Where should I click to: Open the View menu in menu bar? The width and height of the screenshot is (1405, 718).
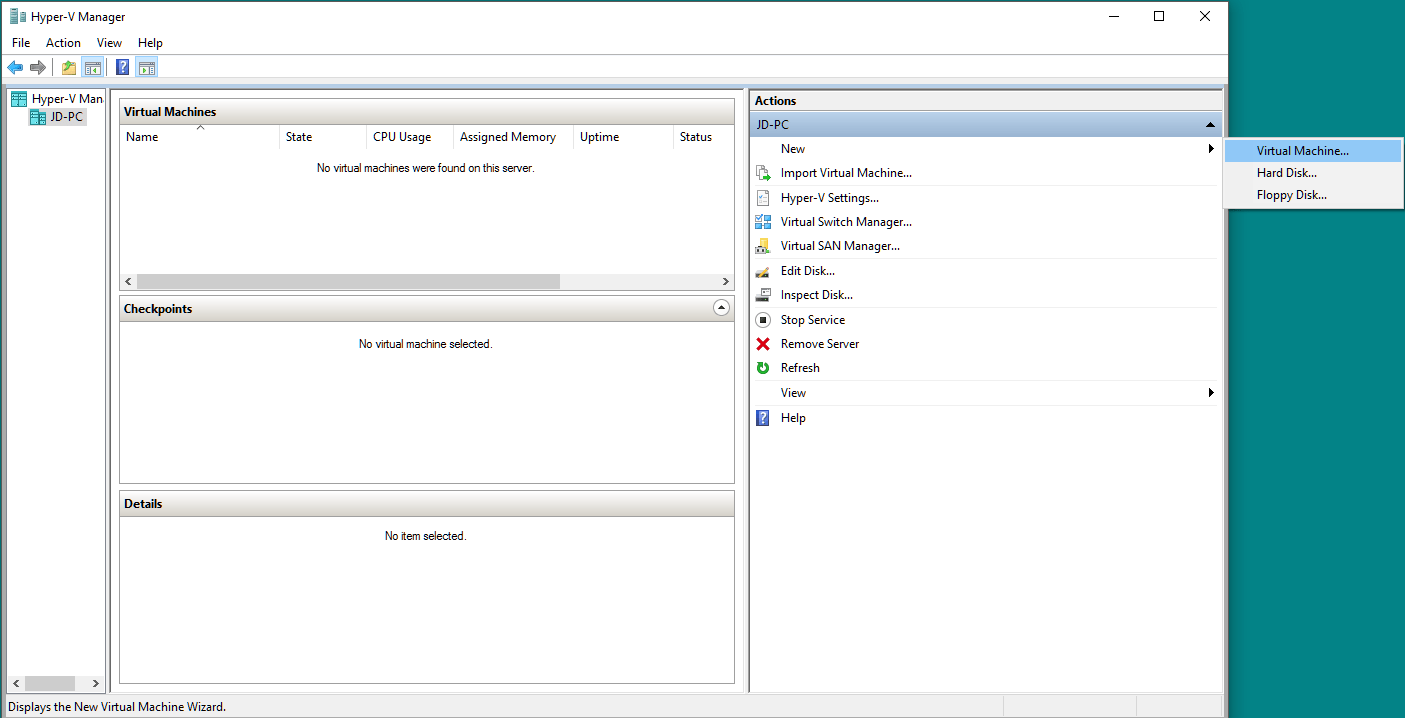point(109,43)
